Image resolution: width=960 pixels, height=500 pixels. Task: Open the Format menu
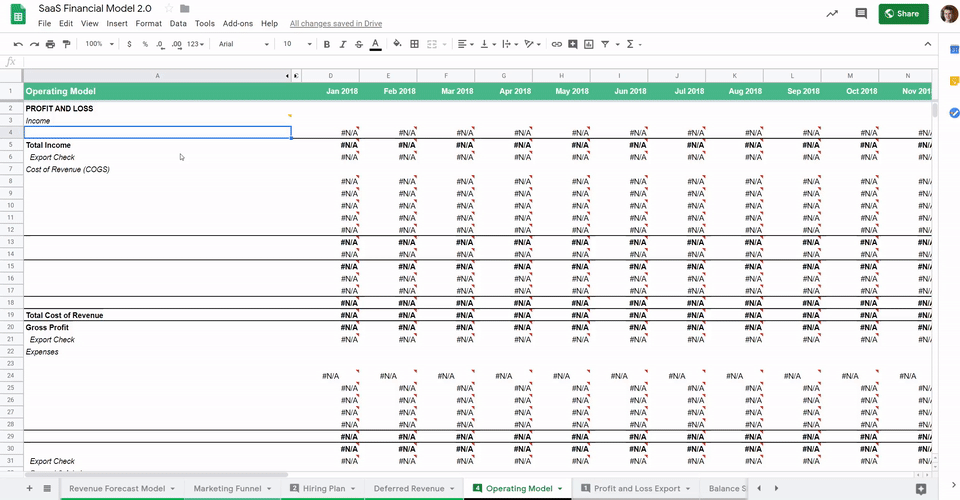148,23
